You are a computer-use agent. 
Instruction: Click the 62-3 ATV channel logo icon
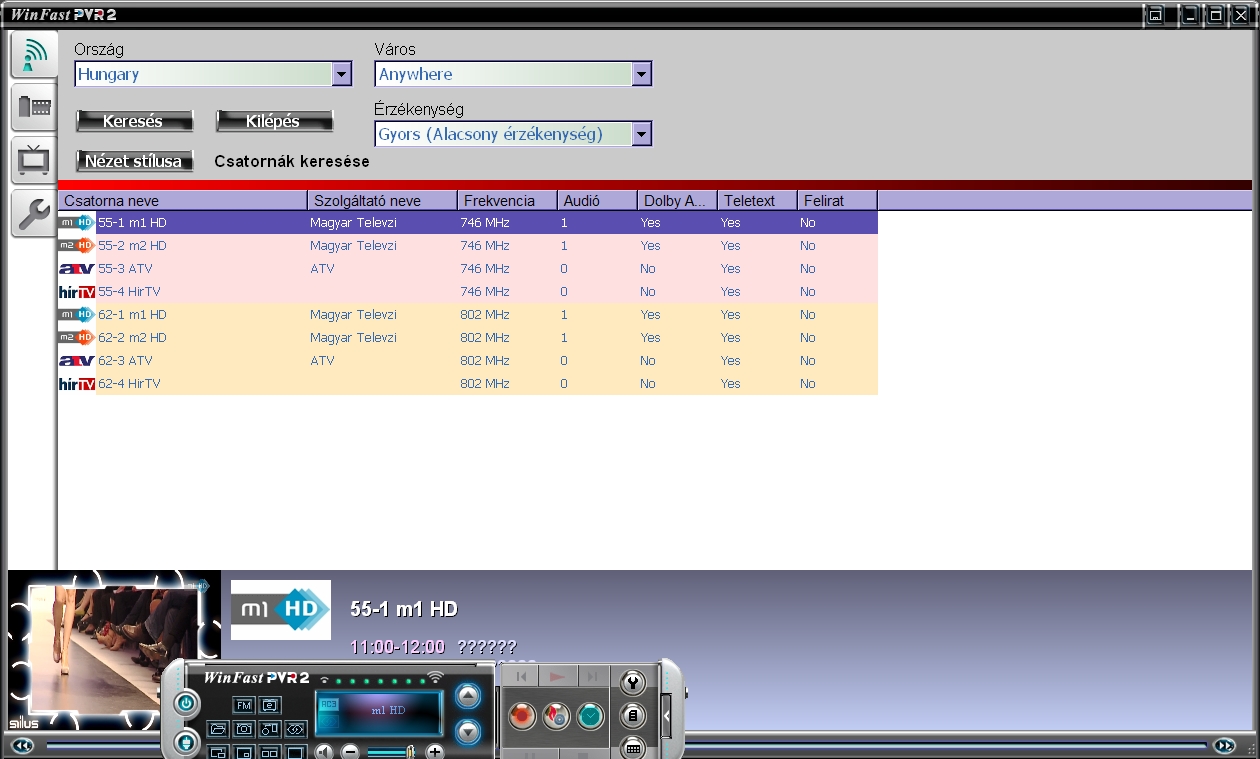(x=77, y=360)
